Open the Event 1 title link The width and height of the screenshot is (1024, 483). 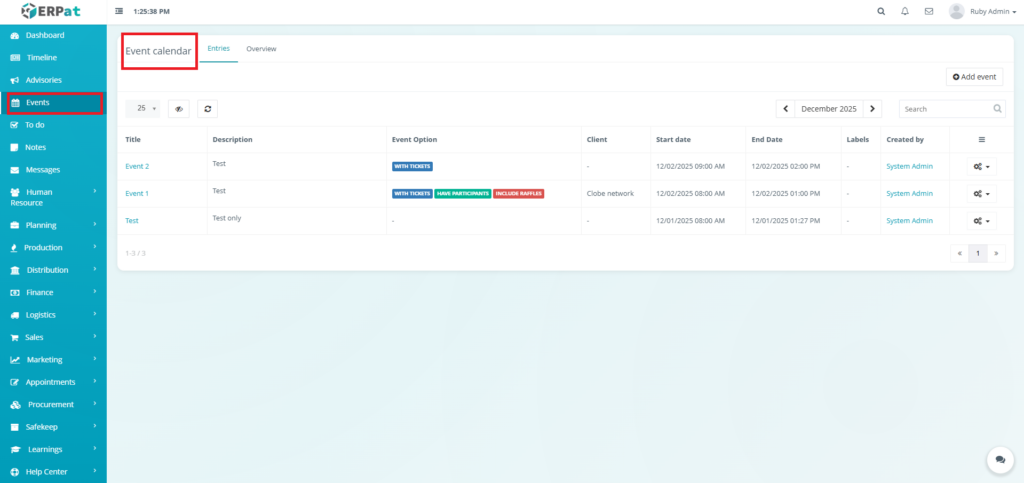tap(137, 193)
